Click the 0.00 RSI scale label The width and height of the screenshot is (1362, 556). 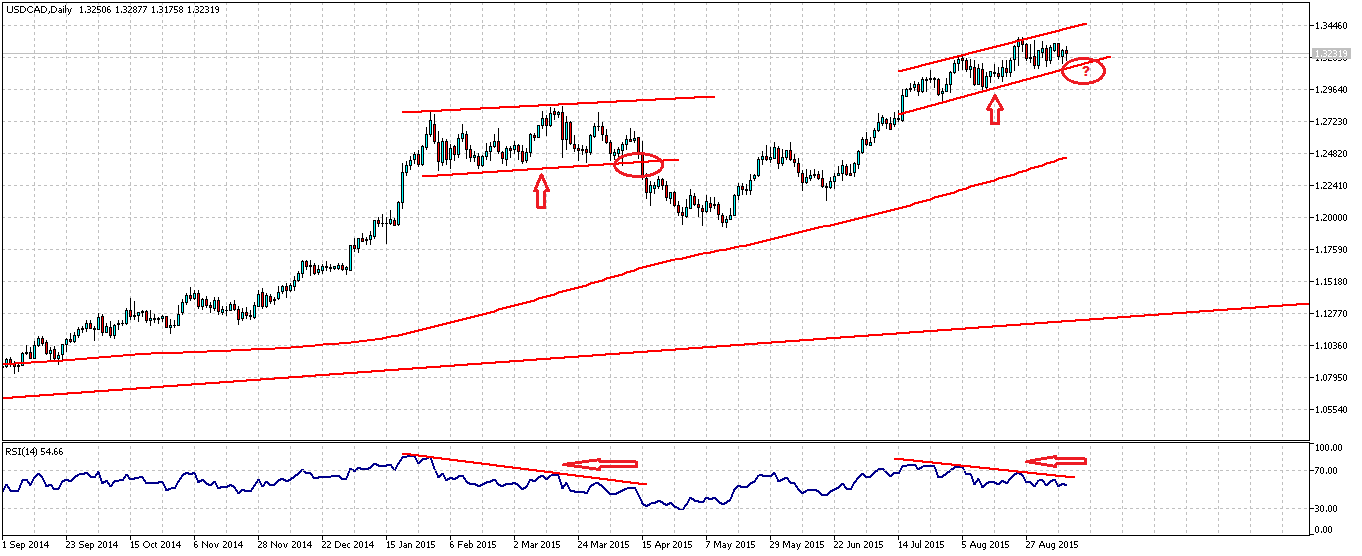1325,530
